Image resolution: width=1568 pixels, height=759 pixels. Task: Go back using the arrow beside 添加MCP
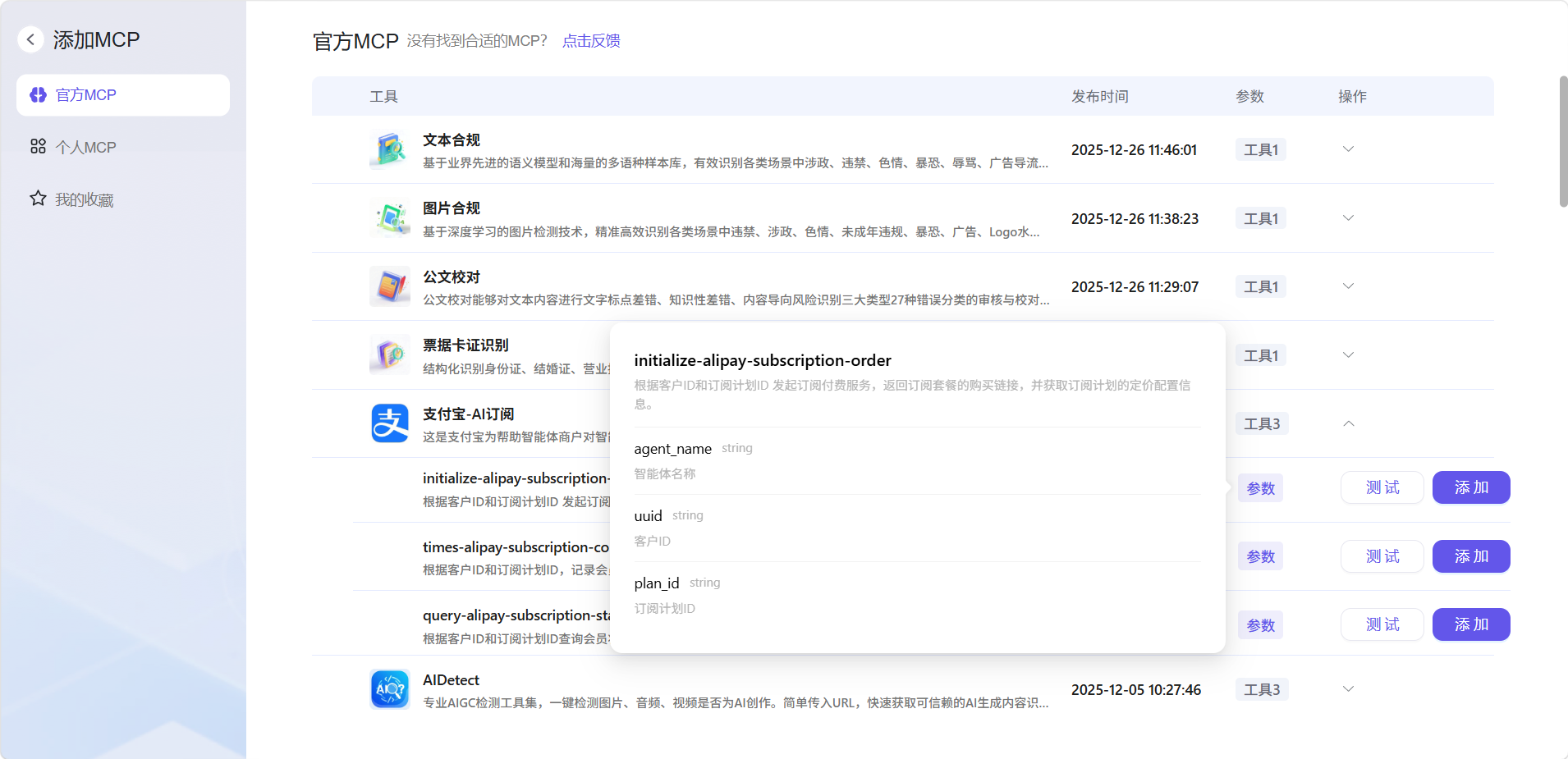[x=30, y=39]
